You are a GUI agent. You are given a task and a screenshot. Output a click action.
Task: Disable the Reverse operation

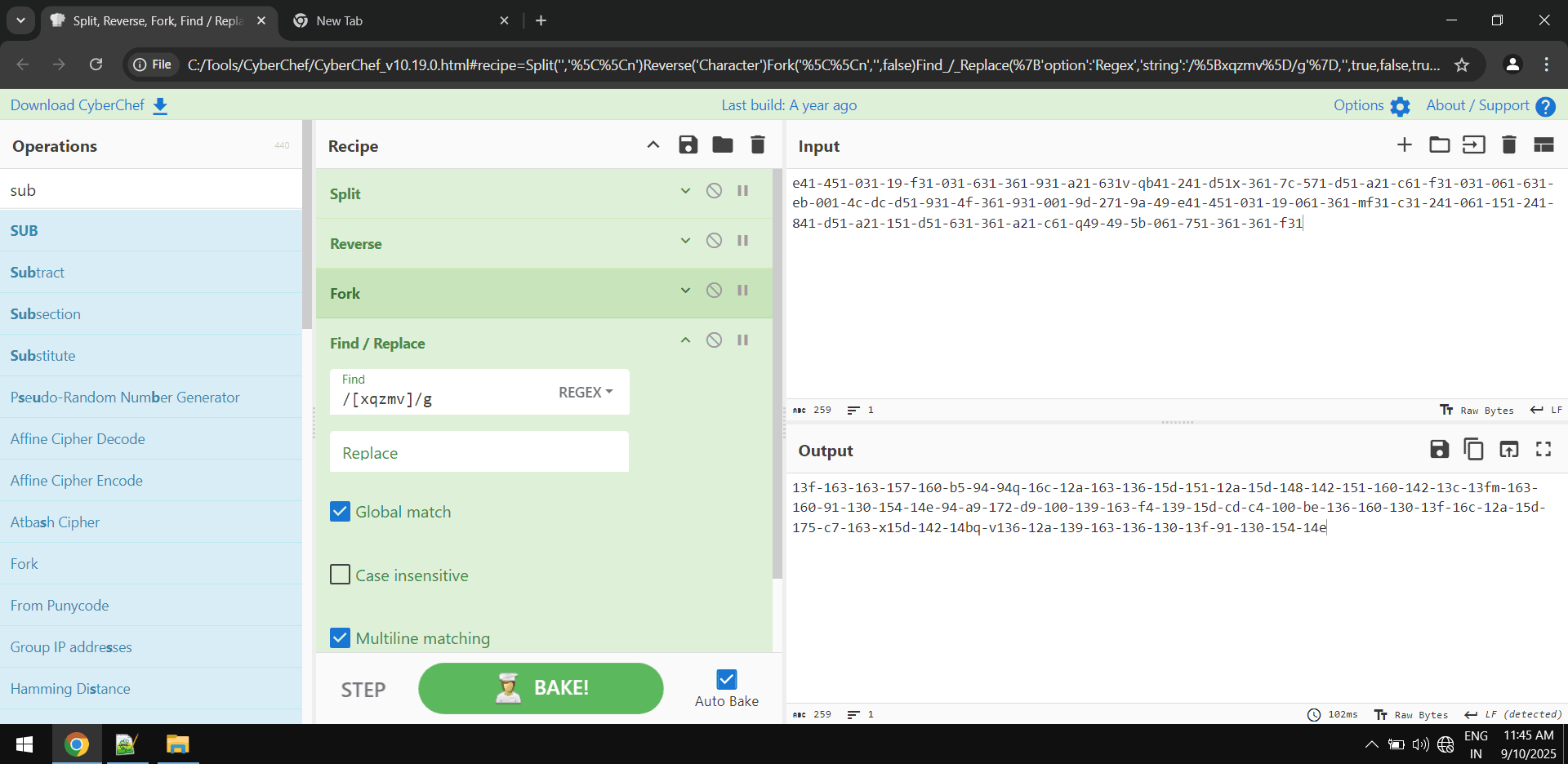pyautogui.click(x=715, y=241)
